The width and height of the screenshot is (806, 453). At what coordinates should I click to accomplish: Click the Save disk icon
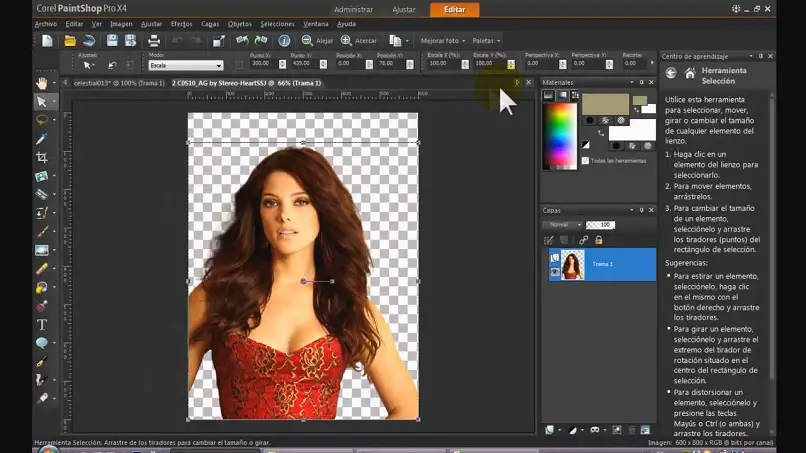coord(112,41)
